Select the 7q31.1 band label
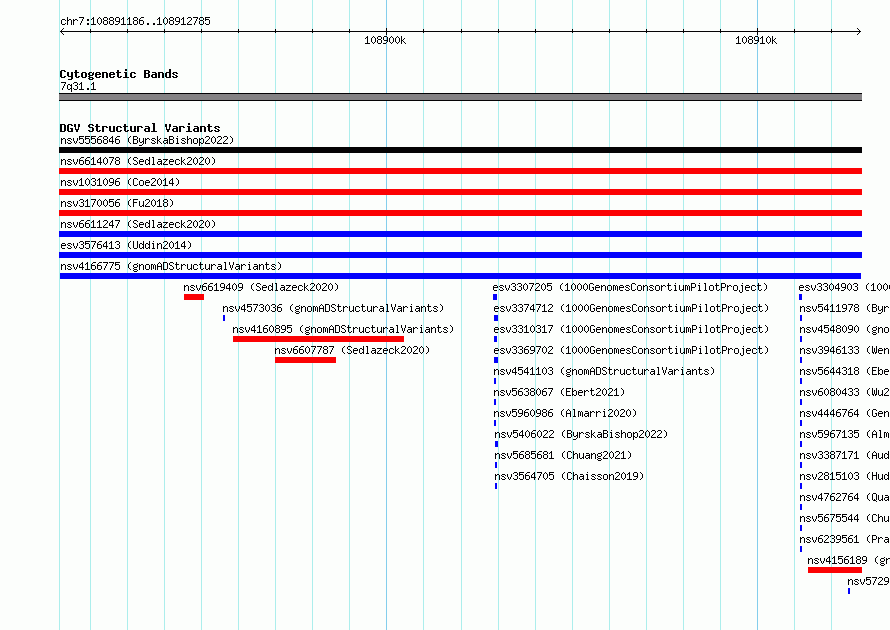The height and width of the screenshot is (630, 890). (x=78, y=86)
